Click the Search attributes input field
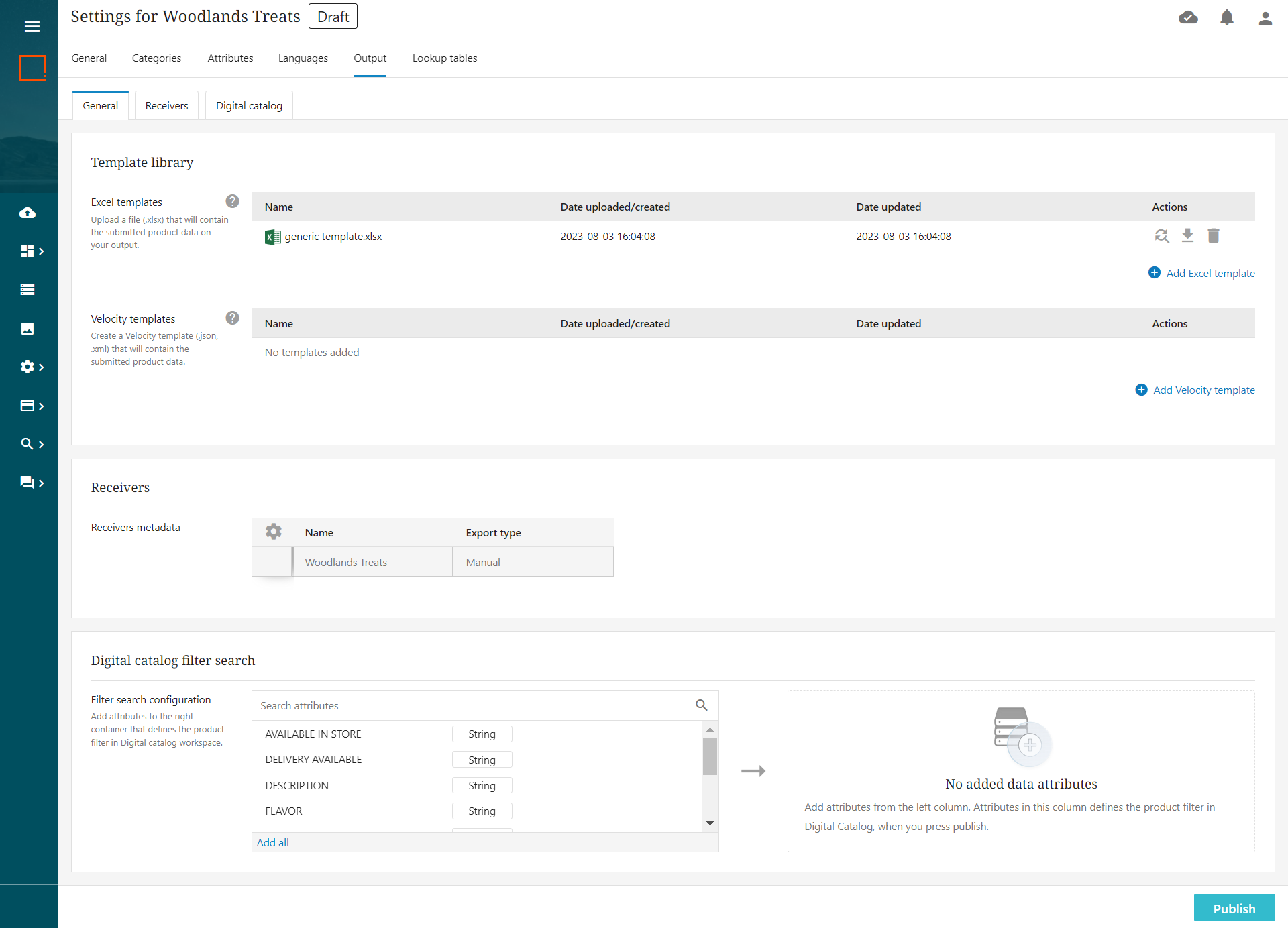1288x928 pixels. click(473, 705)
